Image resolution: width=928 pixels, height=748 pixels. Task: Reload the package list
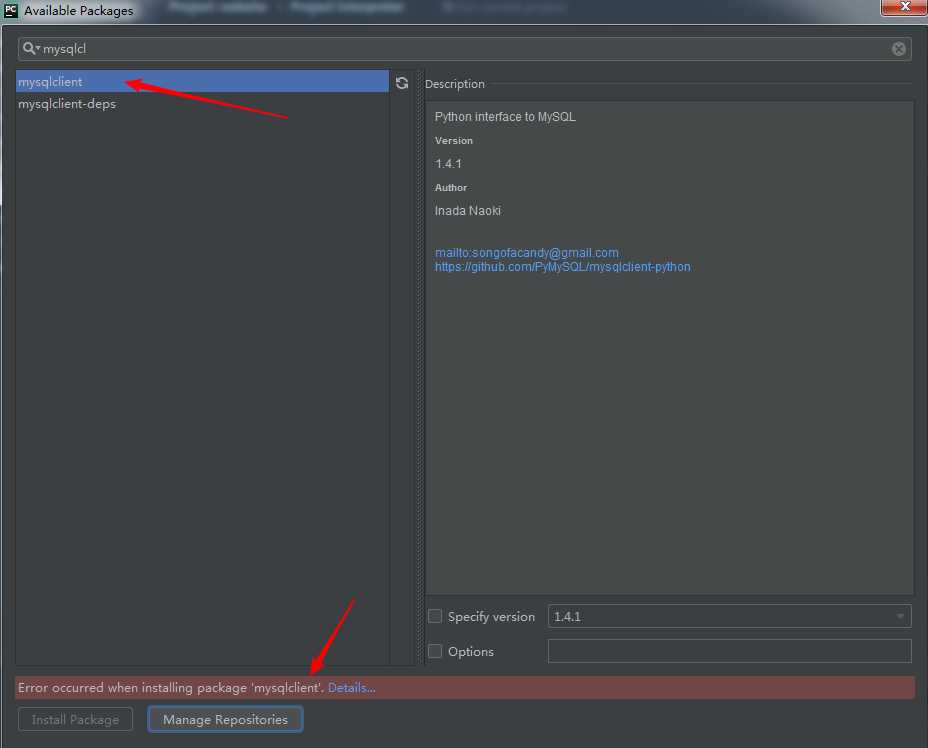[402, 83]
